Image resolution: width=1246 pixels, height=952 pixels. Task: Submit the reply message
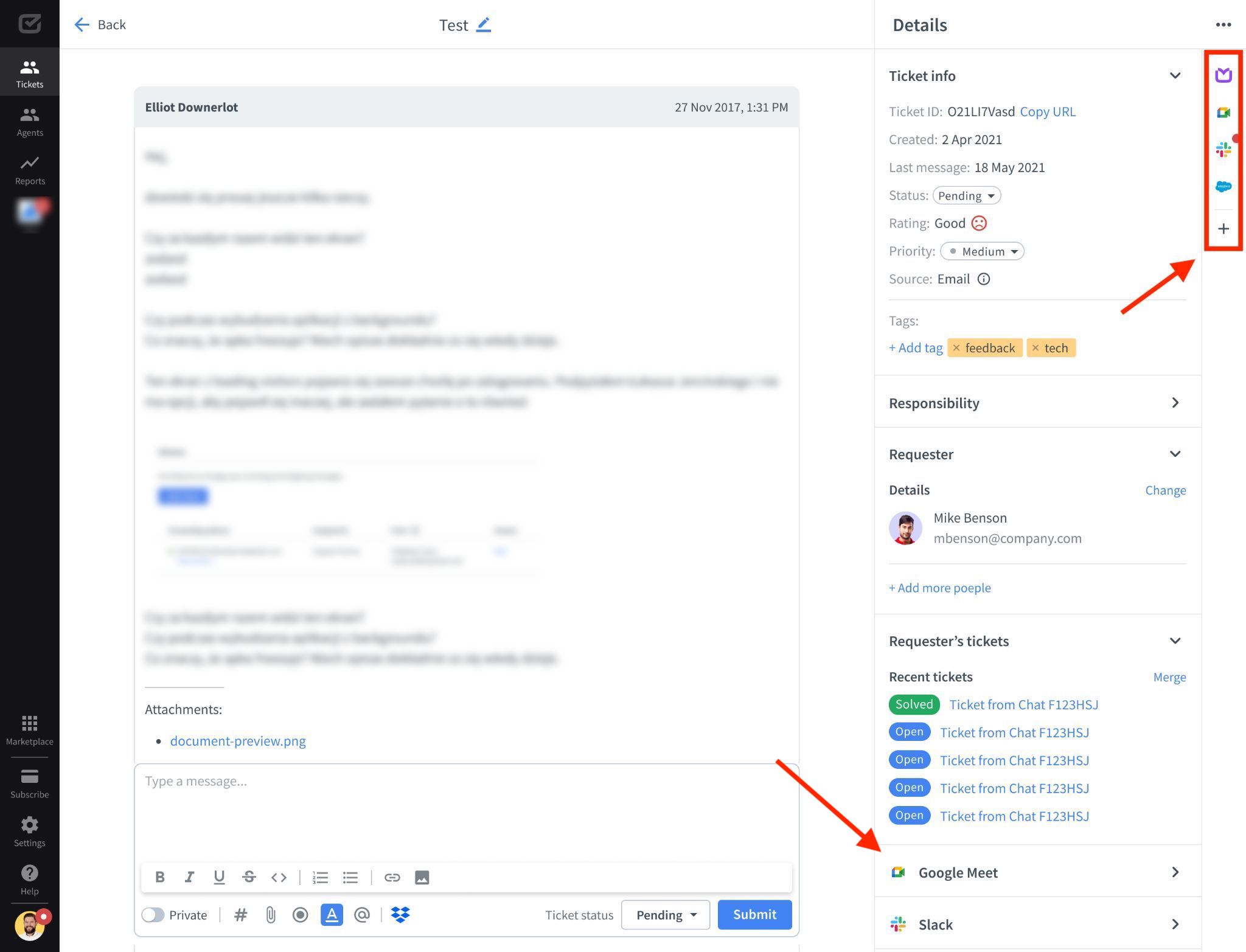(754, 915)
